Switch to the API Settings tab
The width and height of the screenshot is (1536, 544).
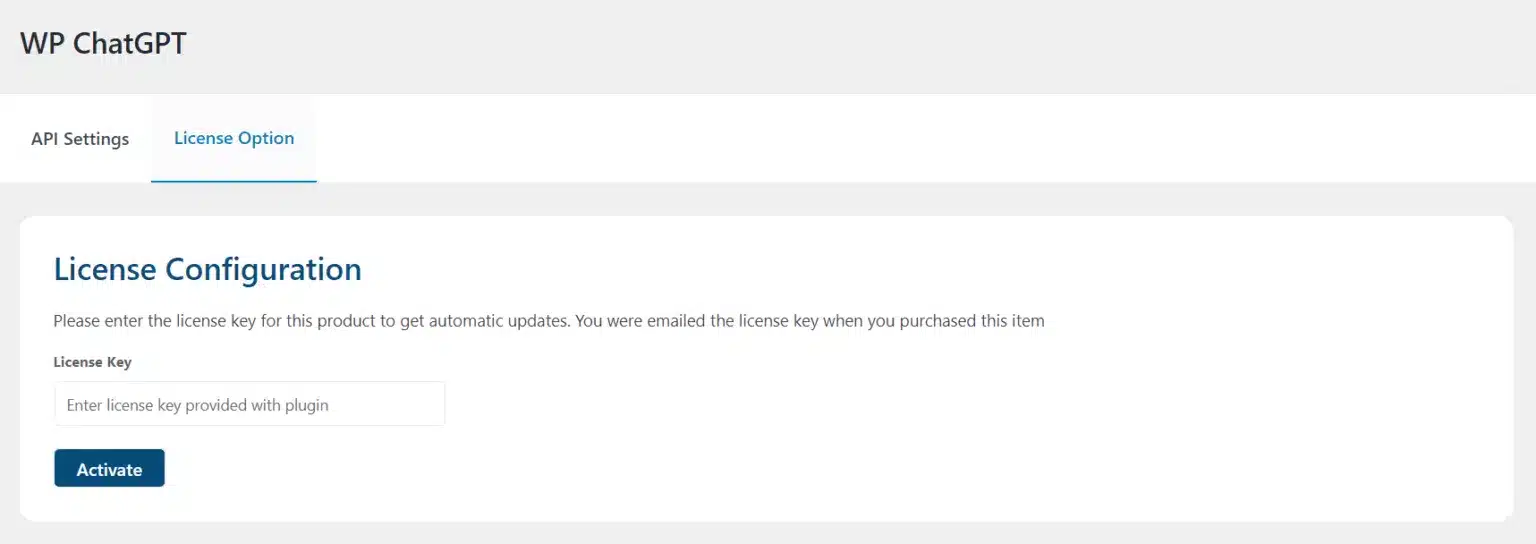[x=80, y=139]
